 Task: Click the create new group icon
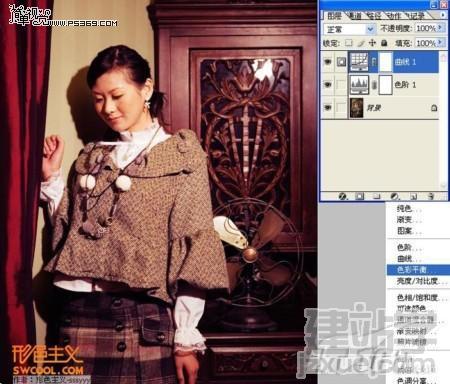377,196
